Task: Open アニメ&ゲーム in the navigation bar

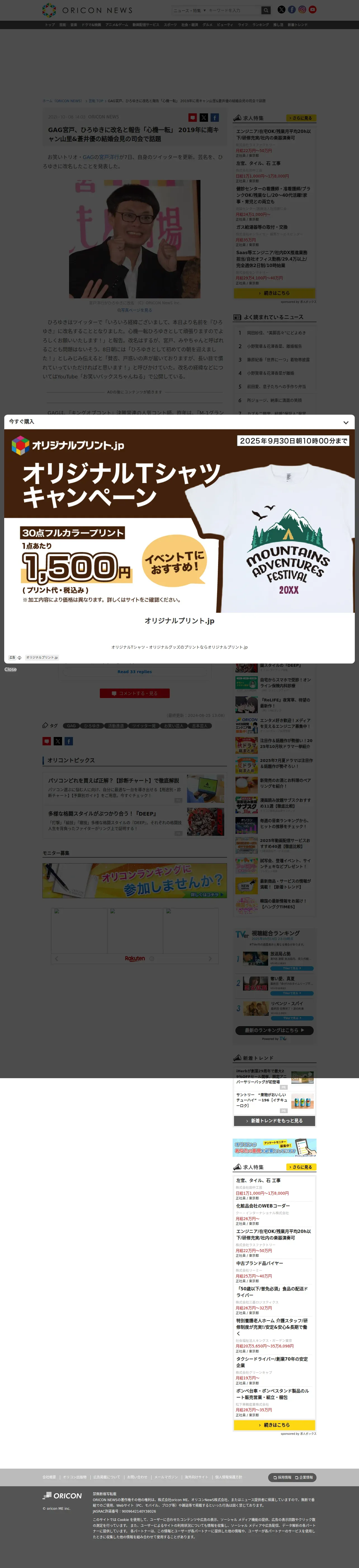Action: (x=117, y=25)
